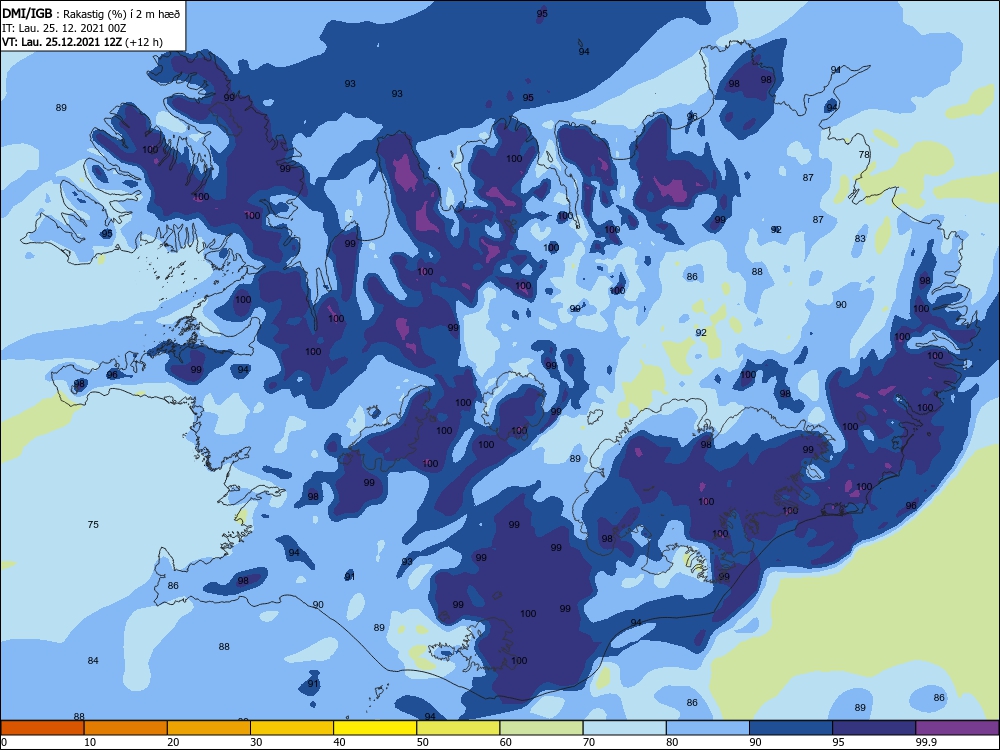Click the legend tick label '40'
1000x750 pixels.
tap(339, 742)
